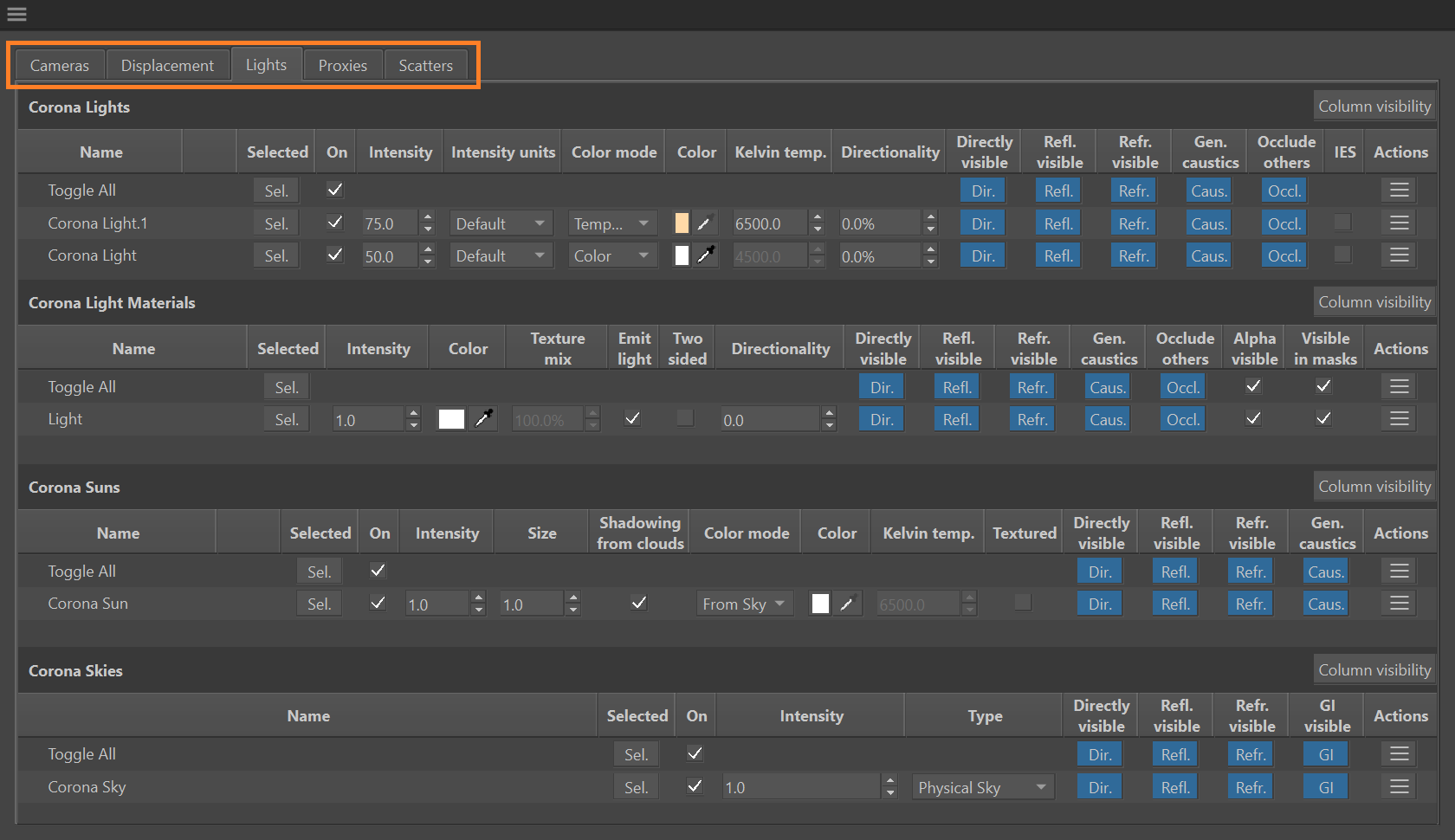Open the hamburger menu at top left
1455x840 pixels.
click(16, 14)
